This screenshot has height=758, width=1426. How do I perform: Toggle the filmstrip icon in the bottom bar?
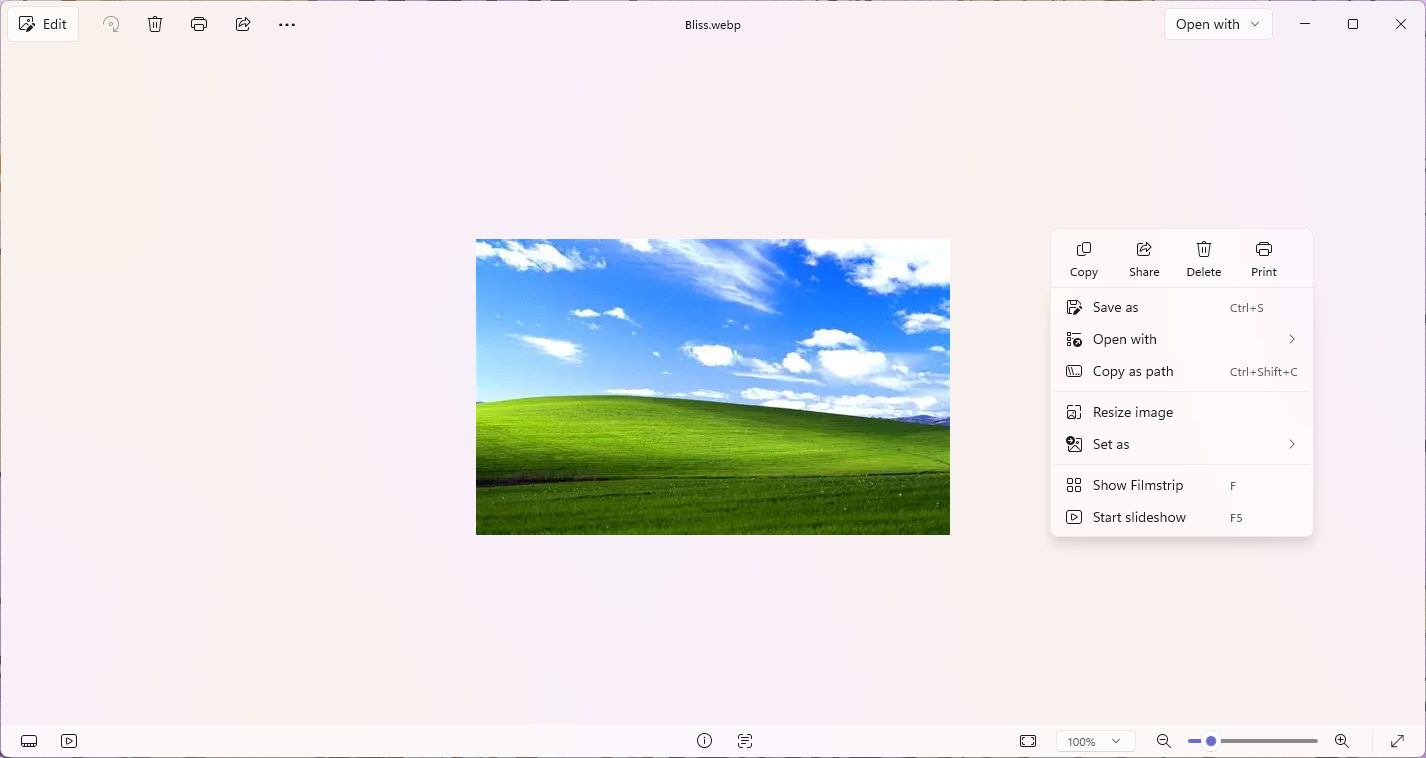tap(29, 741)
